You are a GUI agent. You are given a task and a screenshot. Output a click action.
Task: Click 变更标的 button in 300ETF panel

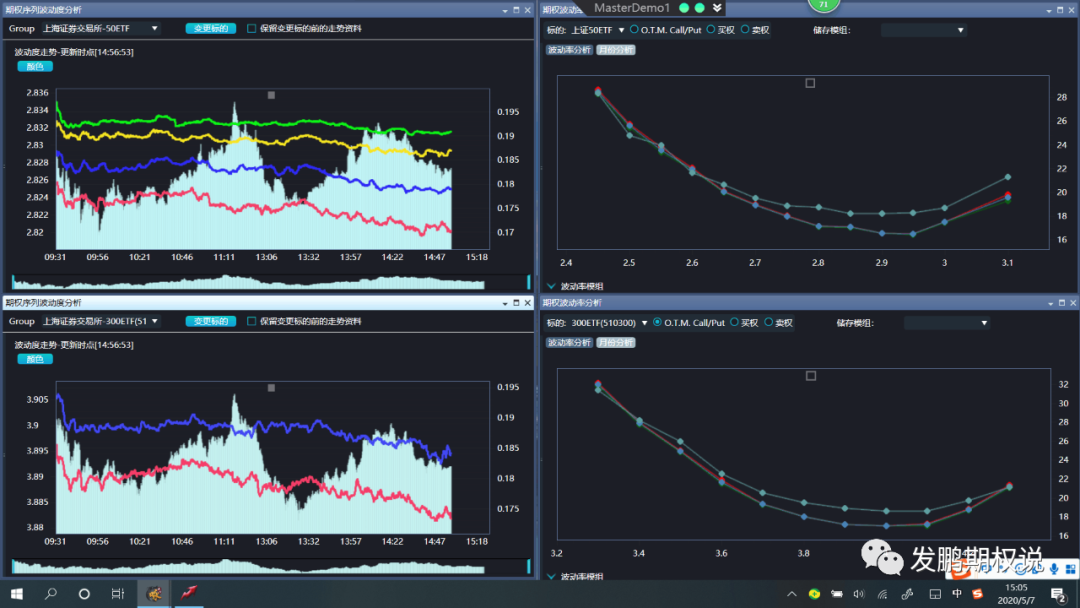[211, 321]
